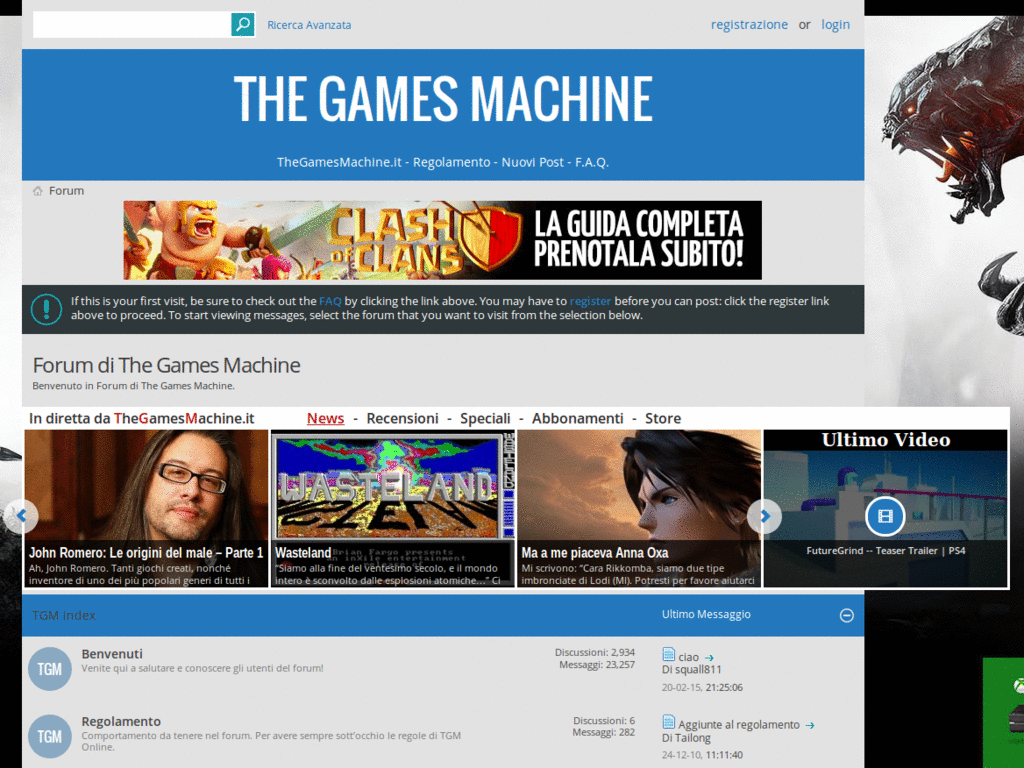Click the home icon beside Forum breadcrumb

[38, 191]
